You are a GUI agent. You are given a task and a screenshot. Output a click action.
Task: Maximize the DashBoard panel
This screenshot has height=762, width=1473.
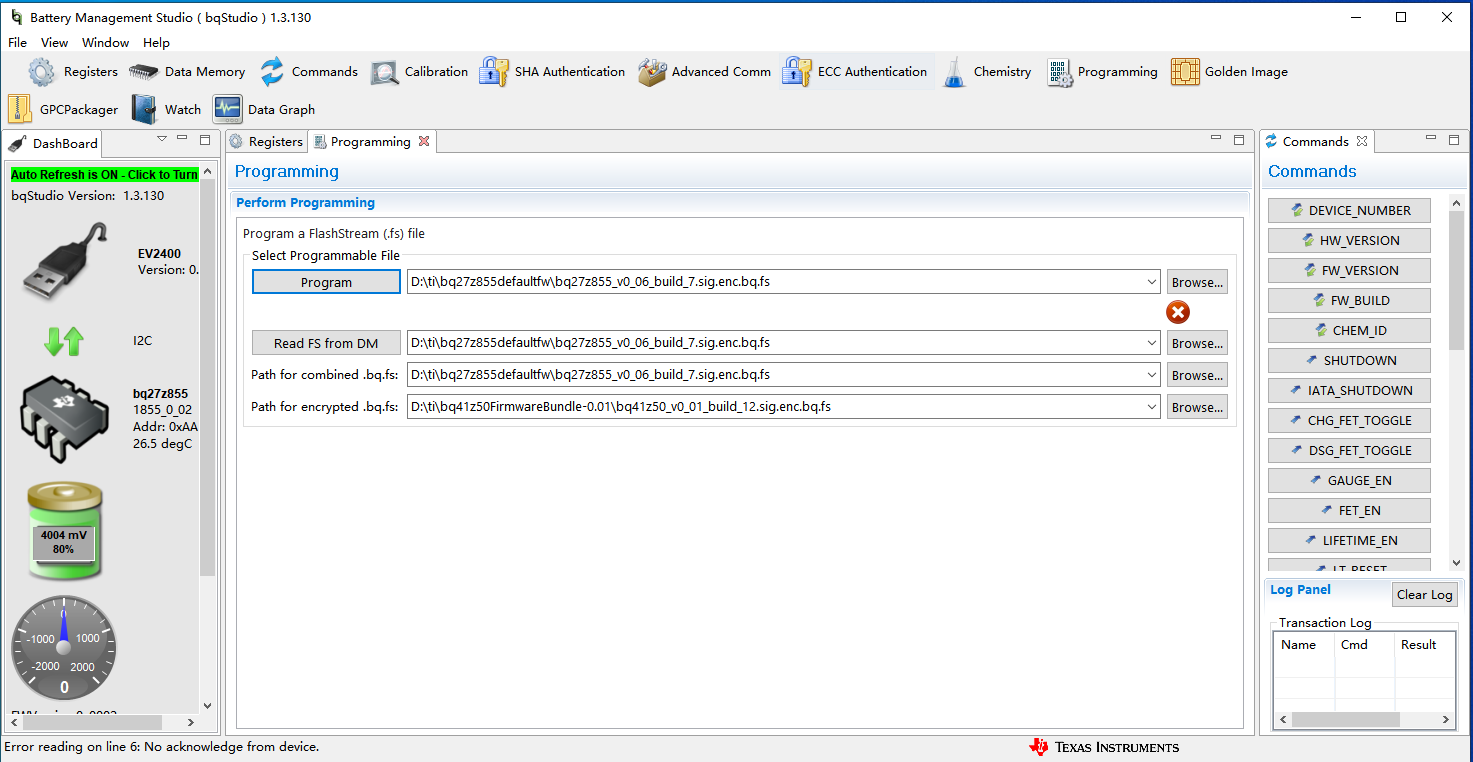pyautogui.click(x=205, y=140)
